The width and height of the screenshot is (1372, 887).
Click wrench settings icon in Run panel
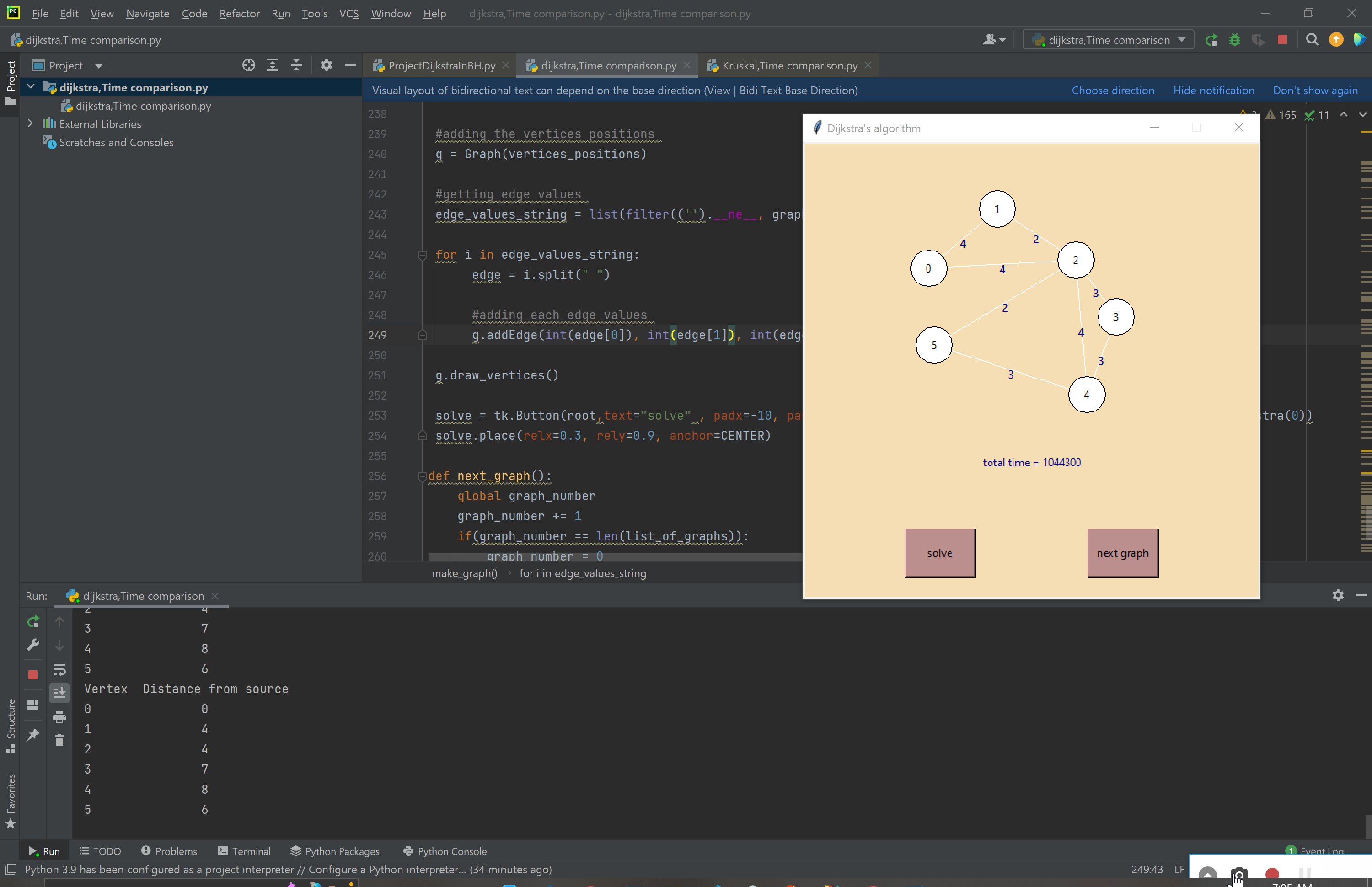tap(33, 645)
